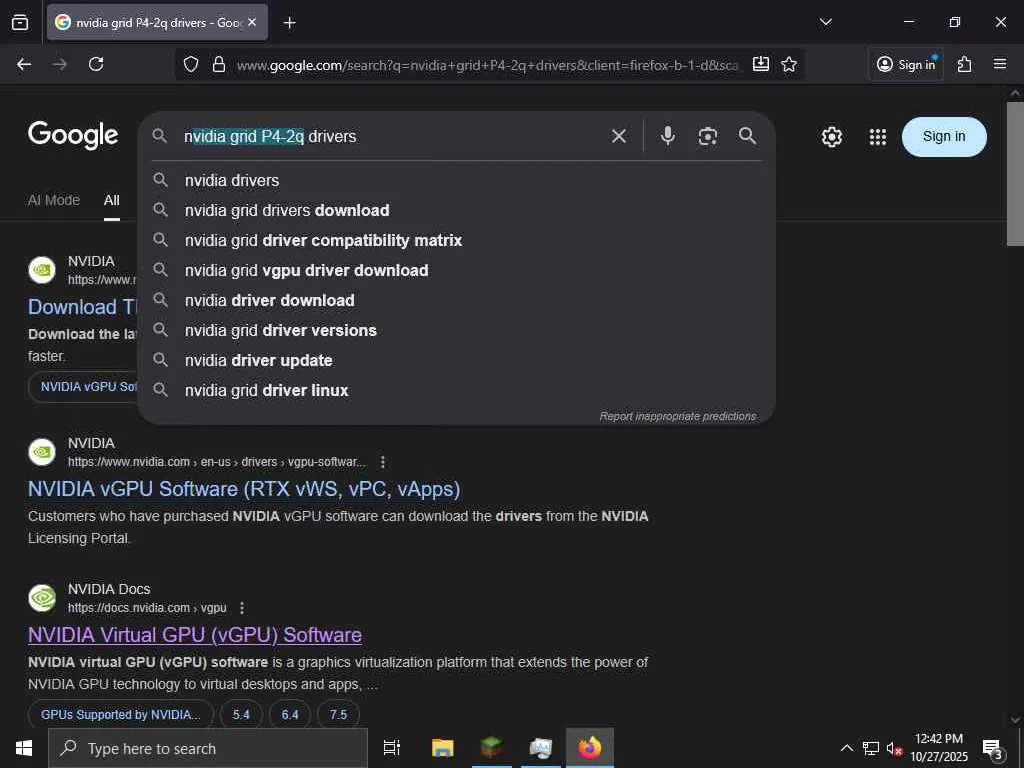
Task: Open Windows Start menu
Action: coord(24,748)
